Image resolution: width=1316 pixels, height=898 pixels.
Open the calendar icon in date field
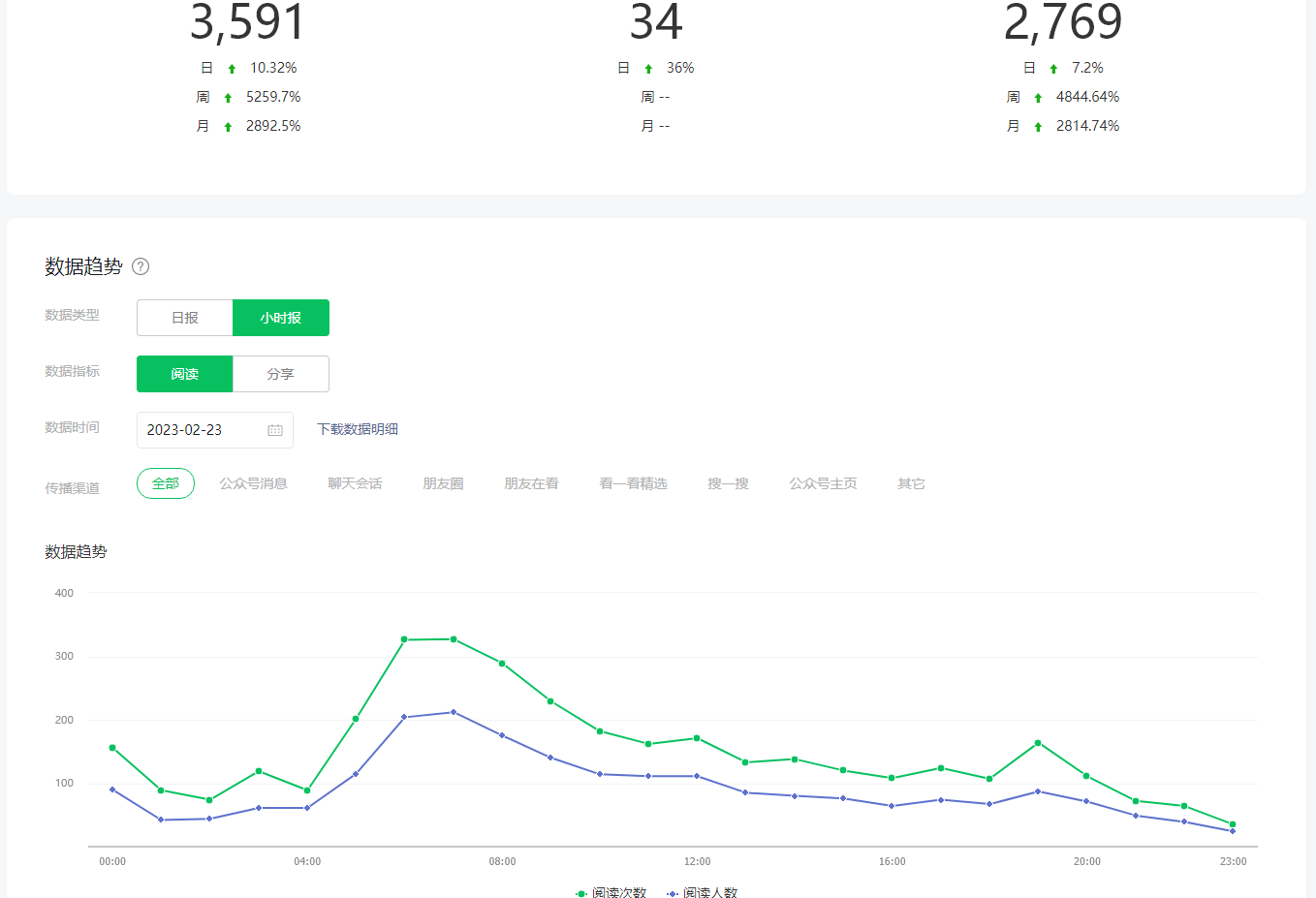coord(275,430)
